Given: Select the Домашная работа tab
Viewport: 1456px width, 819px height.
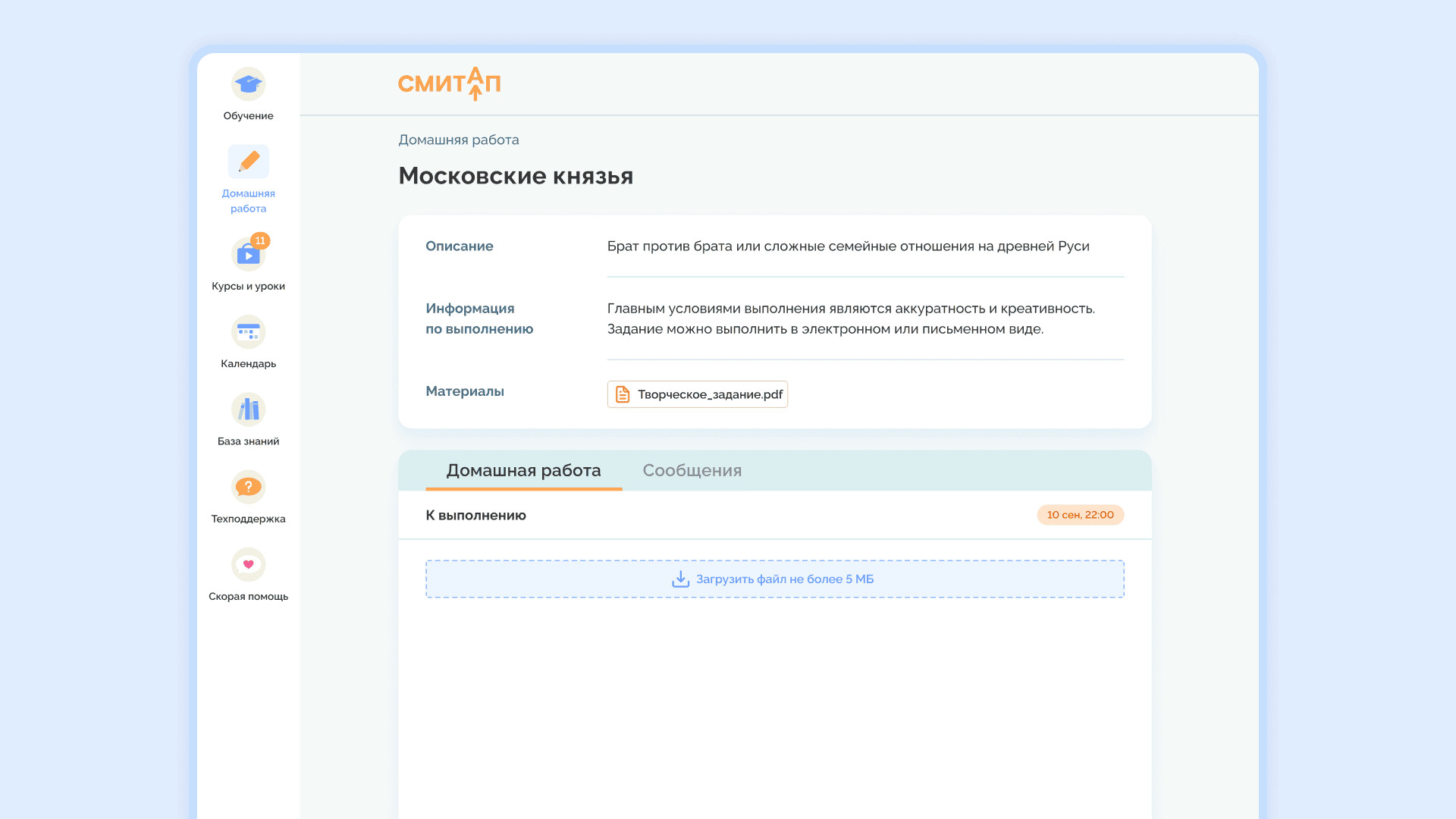Looking at the screenshot, I should tap(523, 470).
